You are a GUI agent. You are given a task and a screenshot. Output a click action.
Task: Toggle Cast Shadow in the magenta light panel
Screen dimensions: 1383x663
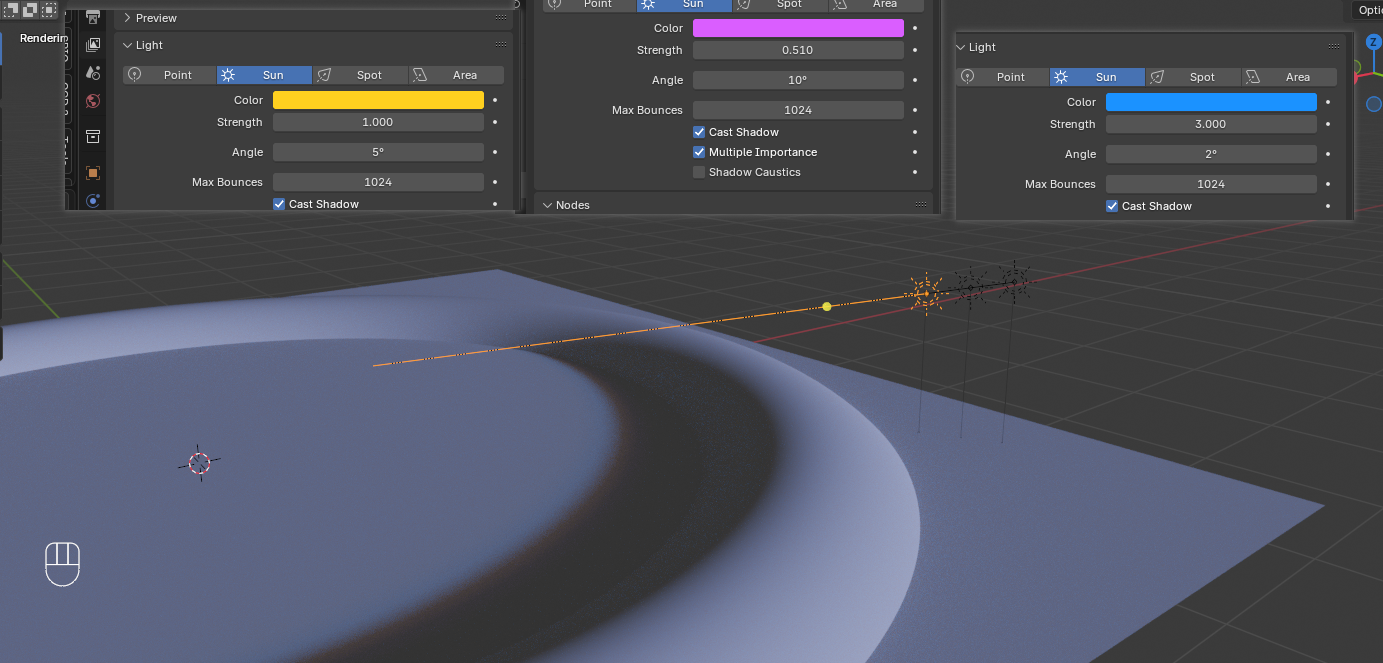[699, 132]
